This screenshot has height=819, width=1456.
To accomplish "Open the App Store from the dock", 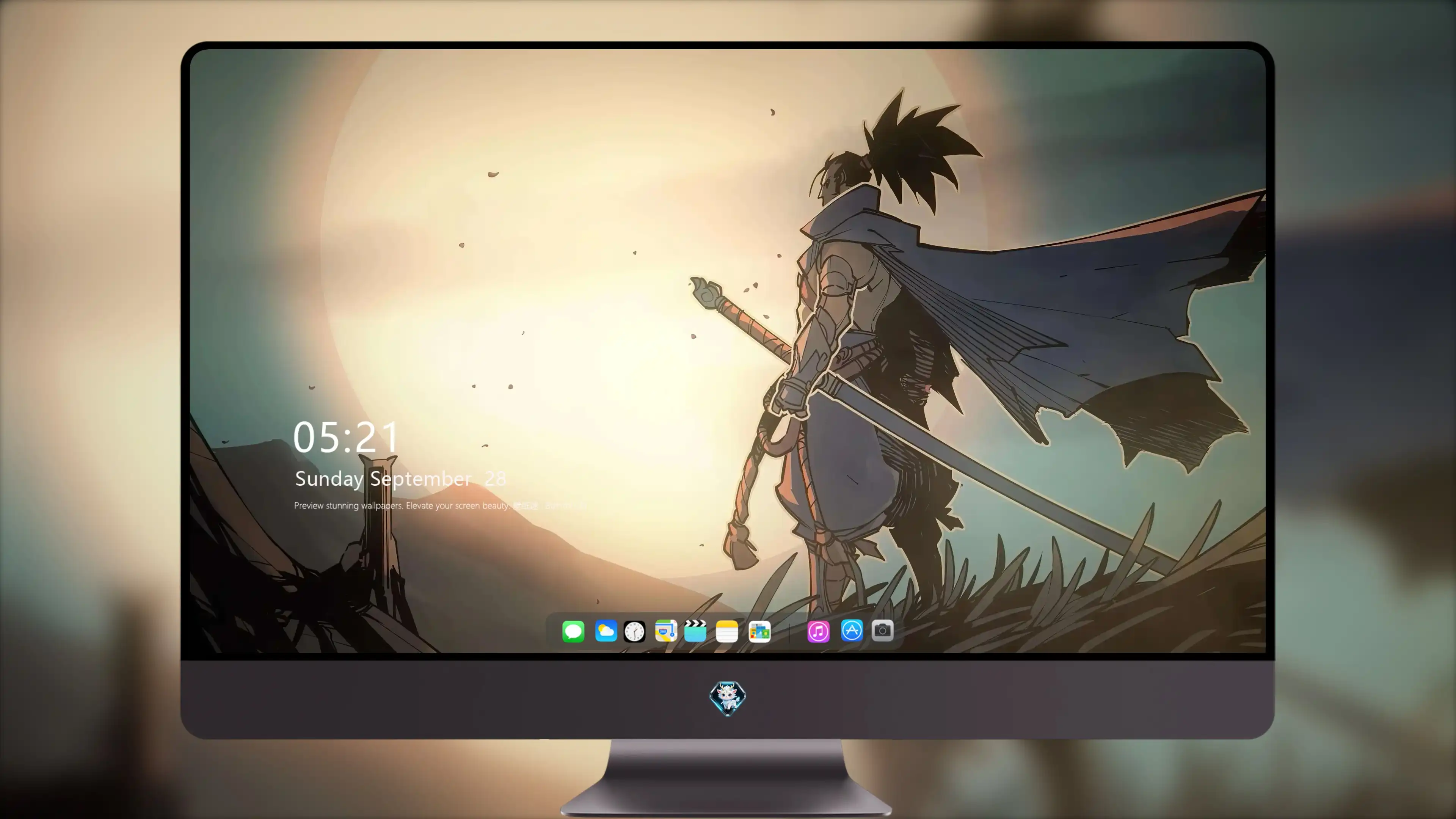I will point(852,631).
